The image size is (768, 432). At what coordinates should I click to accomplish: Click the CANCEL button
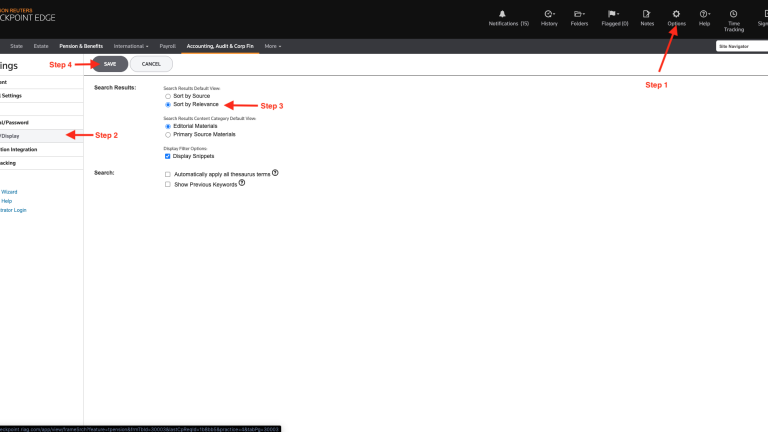pos(151,64)
